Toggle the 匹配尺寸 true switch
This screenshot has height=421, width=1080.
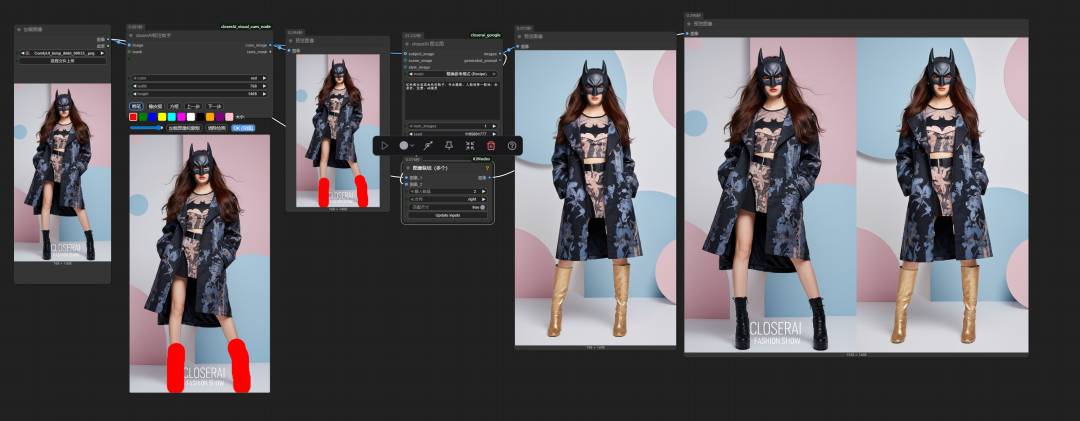[482, 207]
